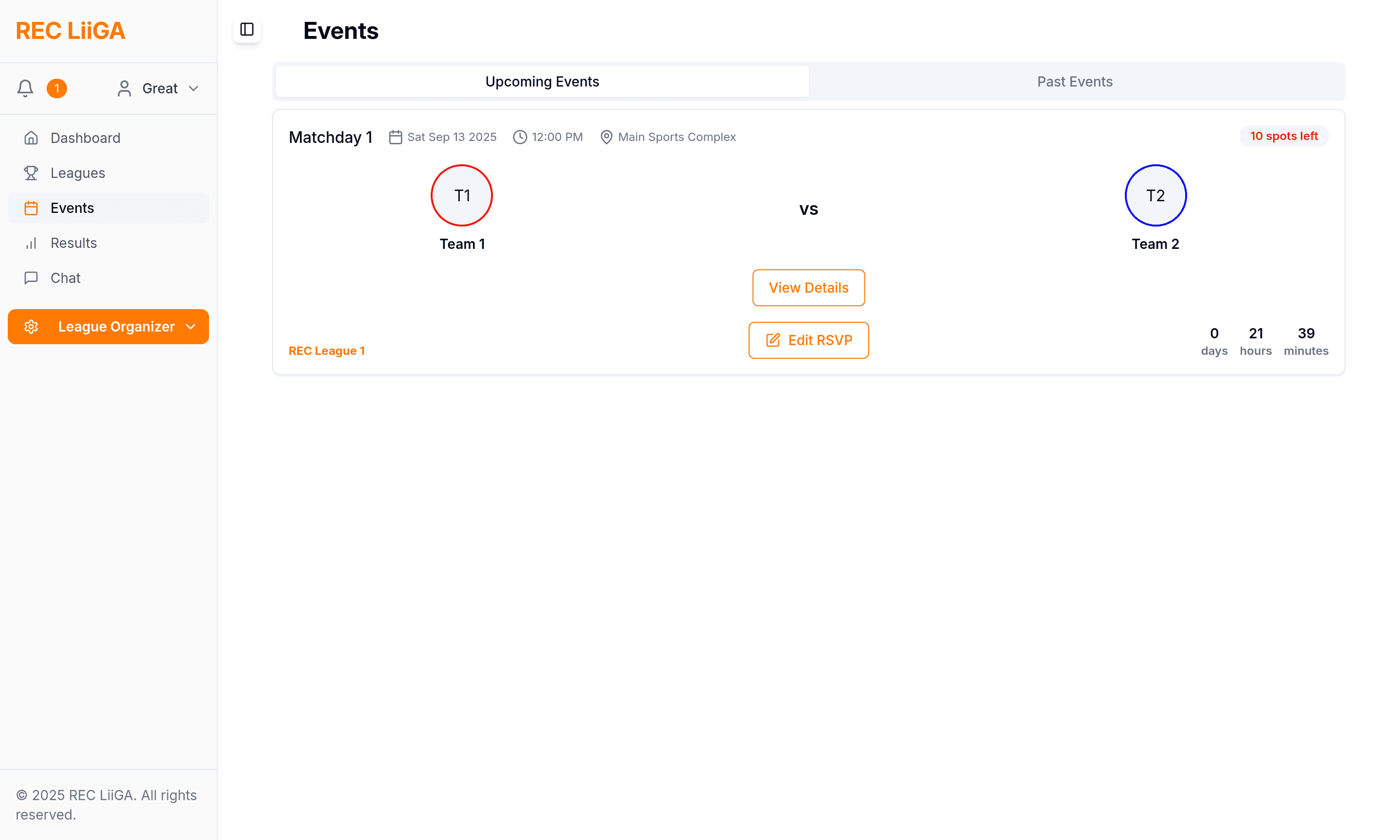Click the Events calendar icon in sidebar
The image size is (1400, 840).
pyautogui.click(x=31, y=209)
